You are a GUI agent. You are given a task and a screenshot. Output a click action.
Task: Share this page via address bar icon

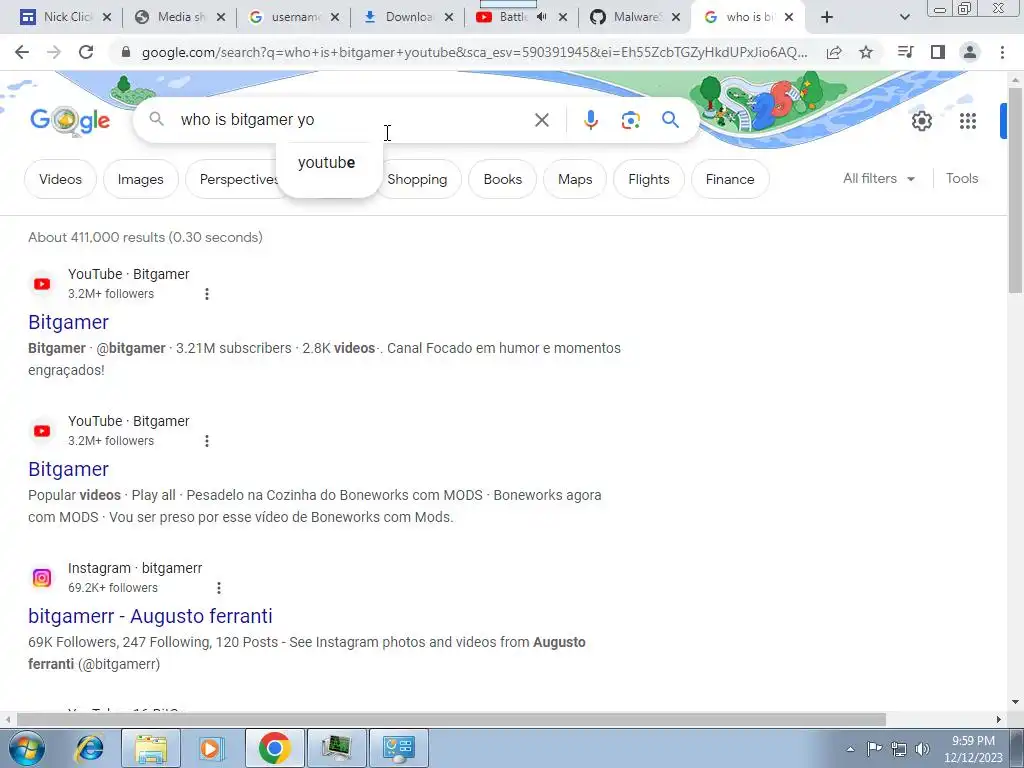click(x=834, y=52)
